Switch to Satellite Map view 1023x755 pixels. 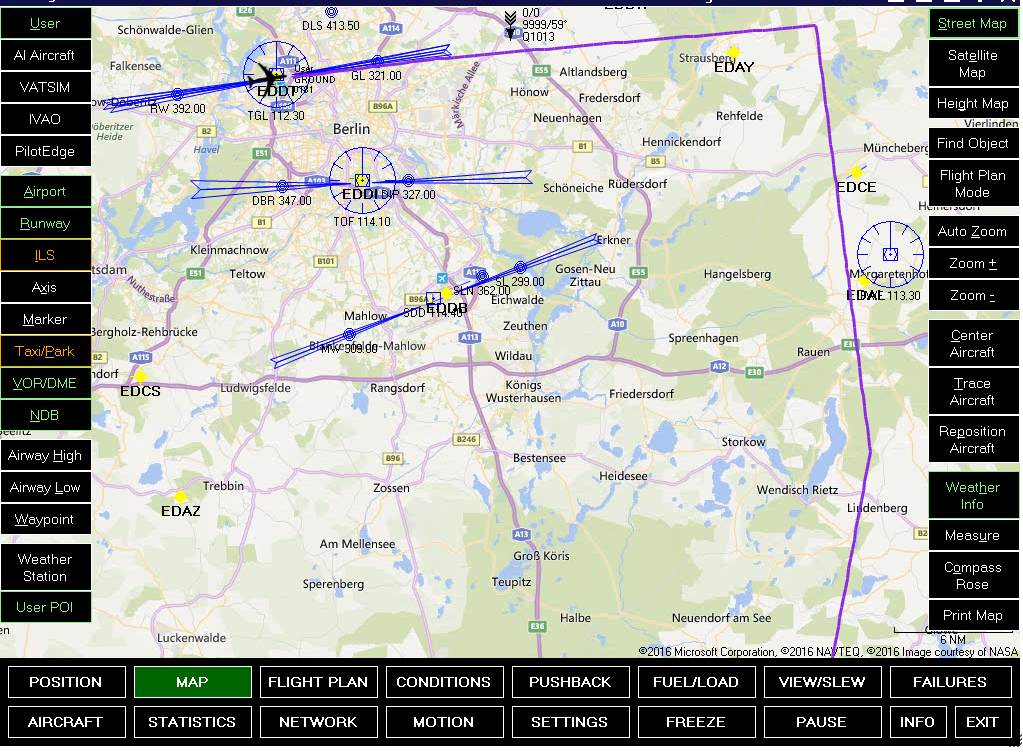pos(973,64)
